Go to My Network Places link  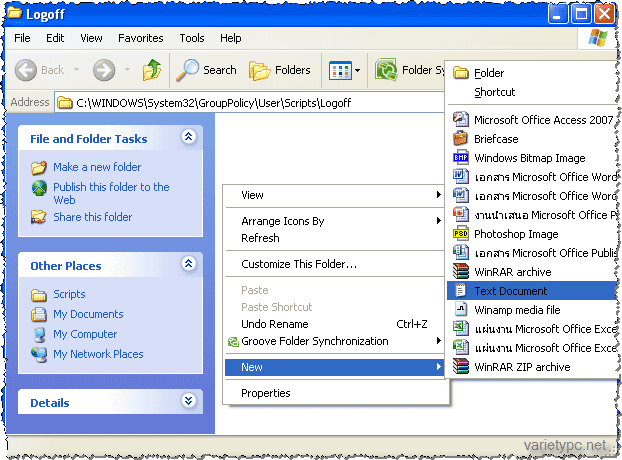98,354
